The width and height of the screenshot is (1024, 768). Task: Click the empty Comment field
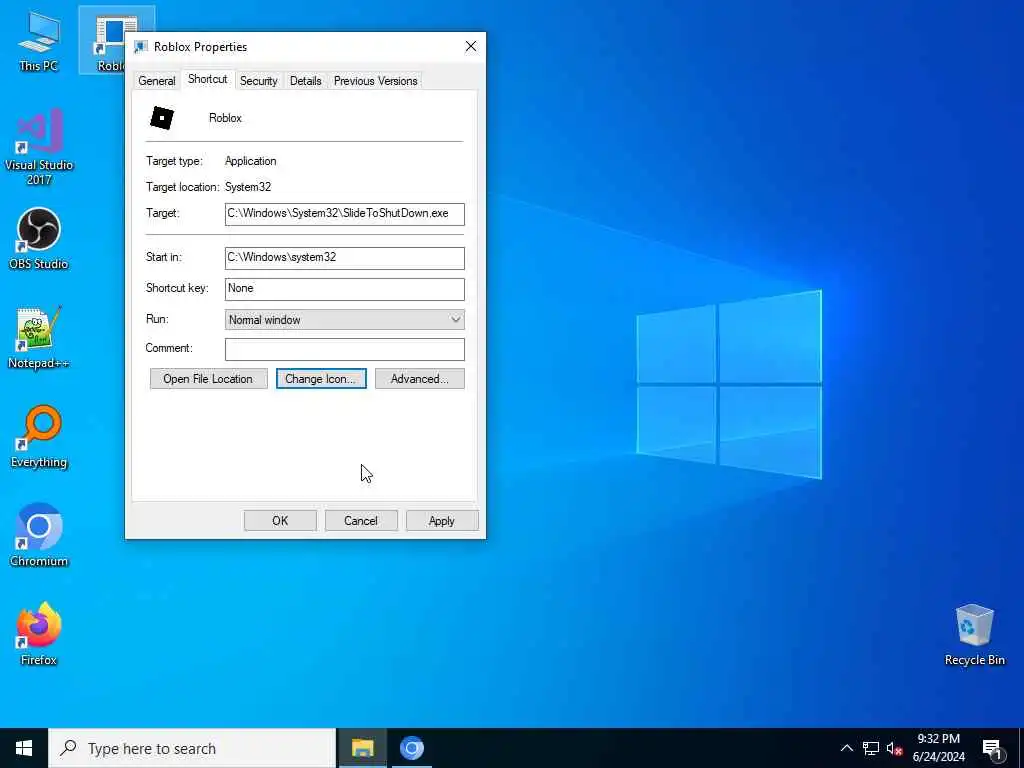(345, 349)
